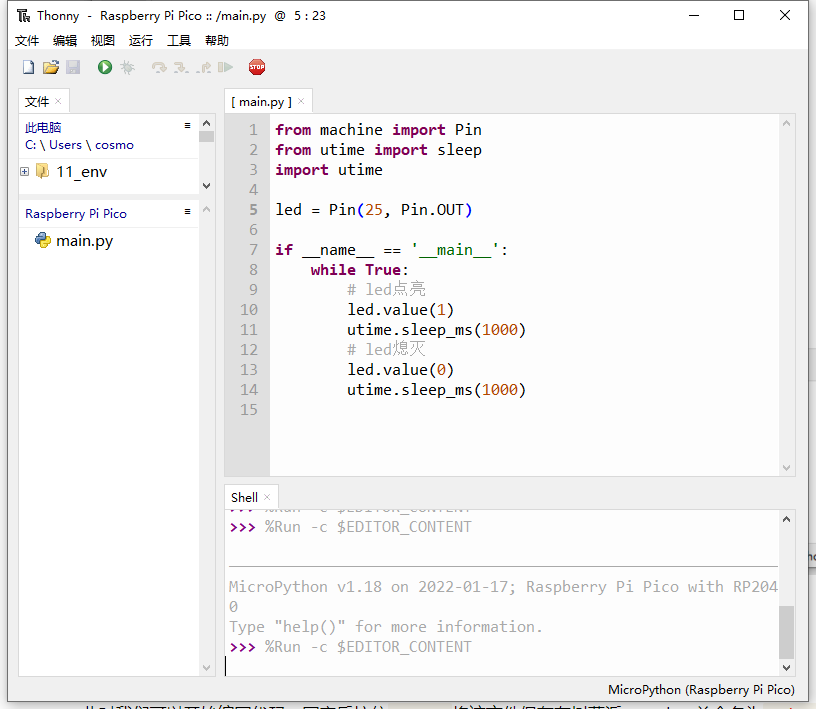Select the Shell tab
The height and width of the screenshot is (709, 816).
(244, 497)
